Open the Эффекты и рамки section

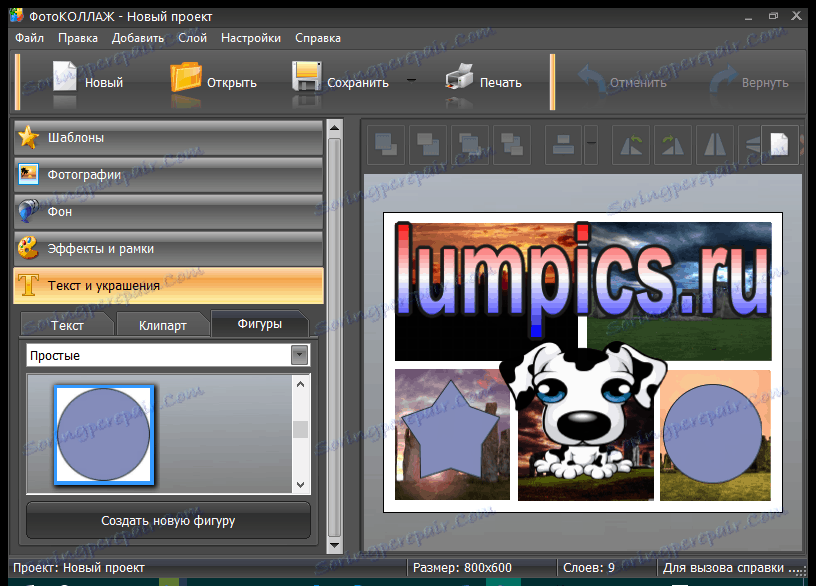click(169, 249)
